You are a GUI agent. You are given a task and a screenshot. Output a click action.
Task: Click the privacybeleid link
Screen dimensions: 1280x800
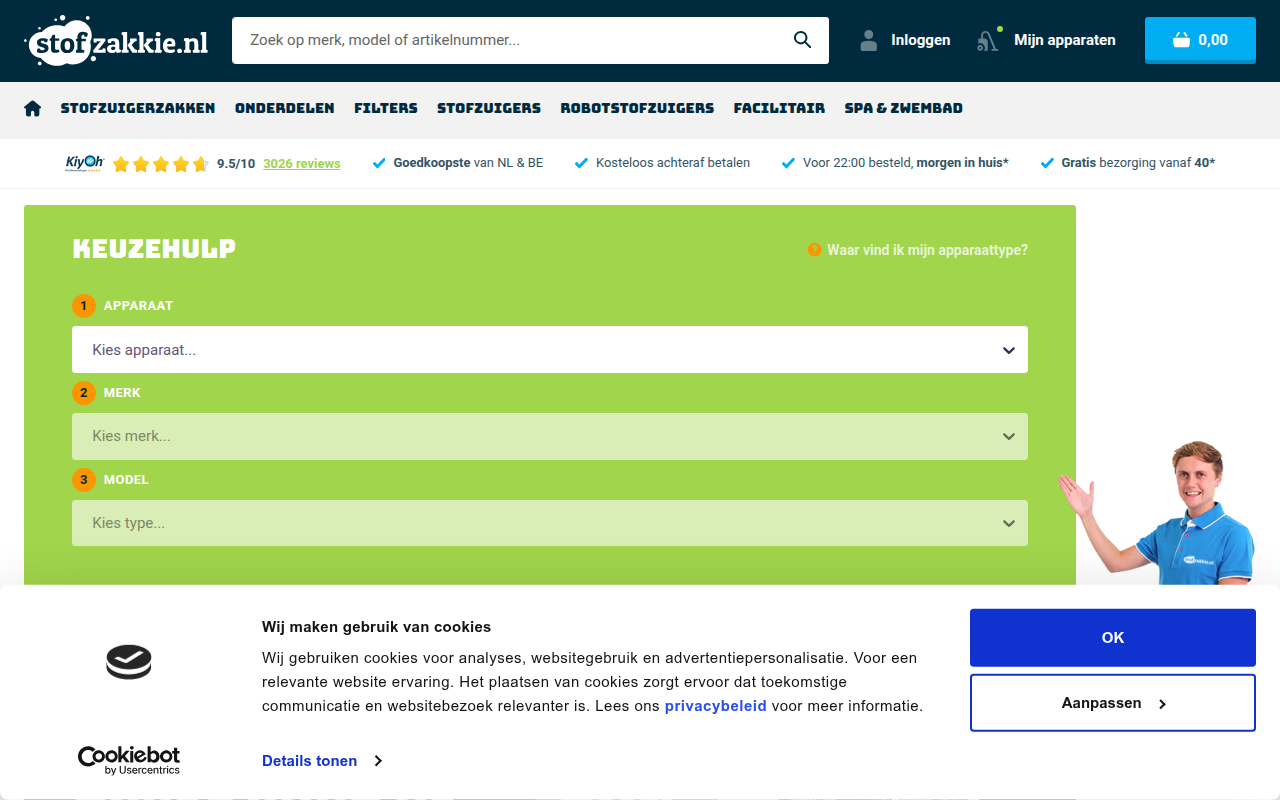point(716,706)
